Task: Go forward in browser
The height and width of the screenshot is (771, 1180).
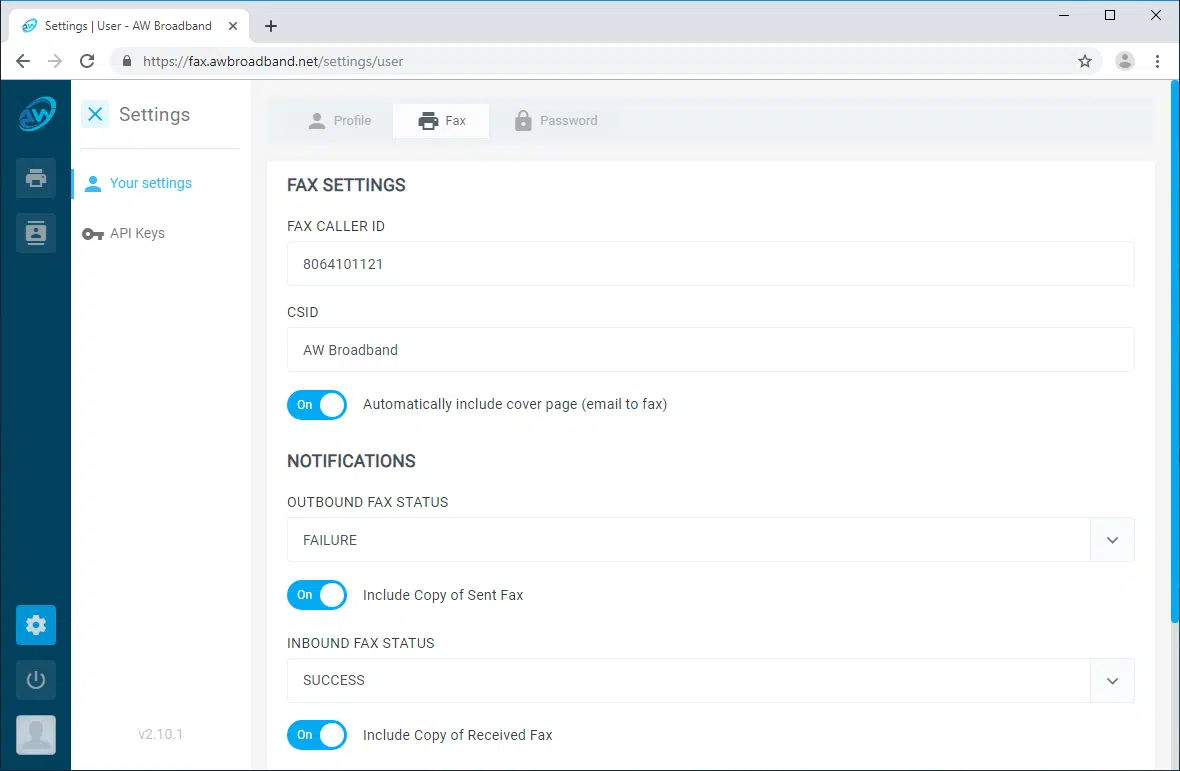Action: click(x=55, y=61)
